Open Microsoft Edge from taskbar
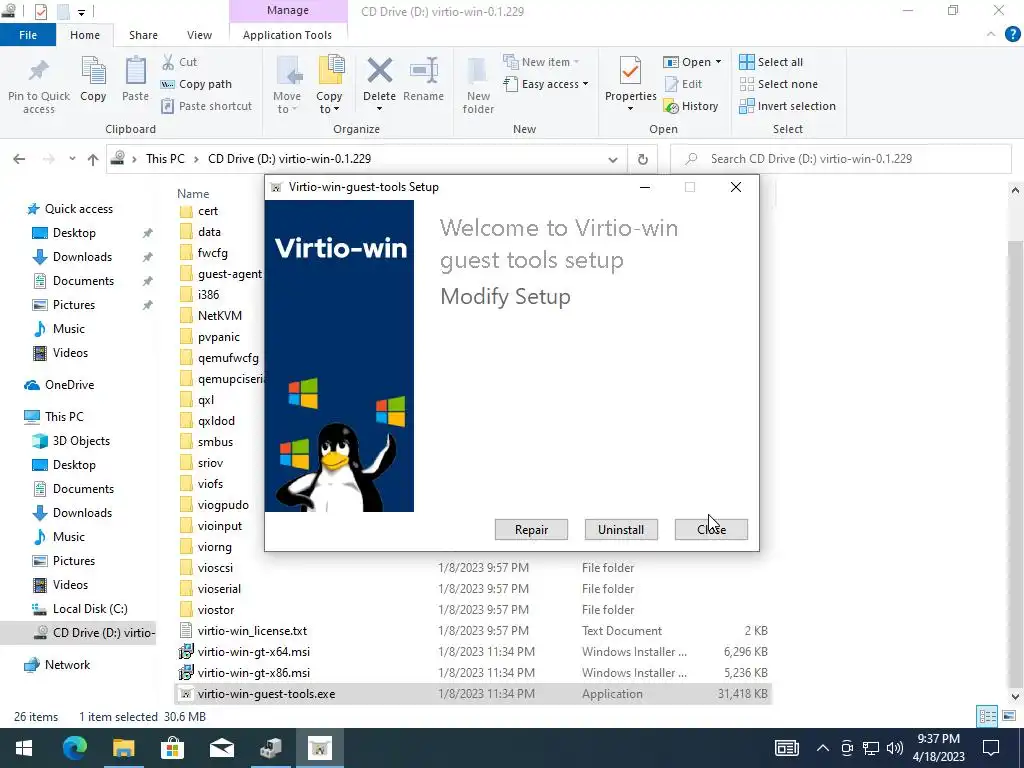Image resolution: width=1024 pixels, height=768 pixels. point(74,748)
